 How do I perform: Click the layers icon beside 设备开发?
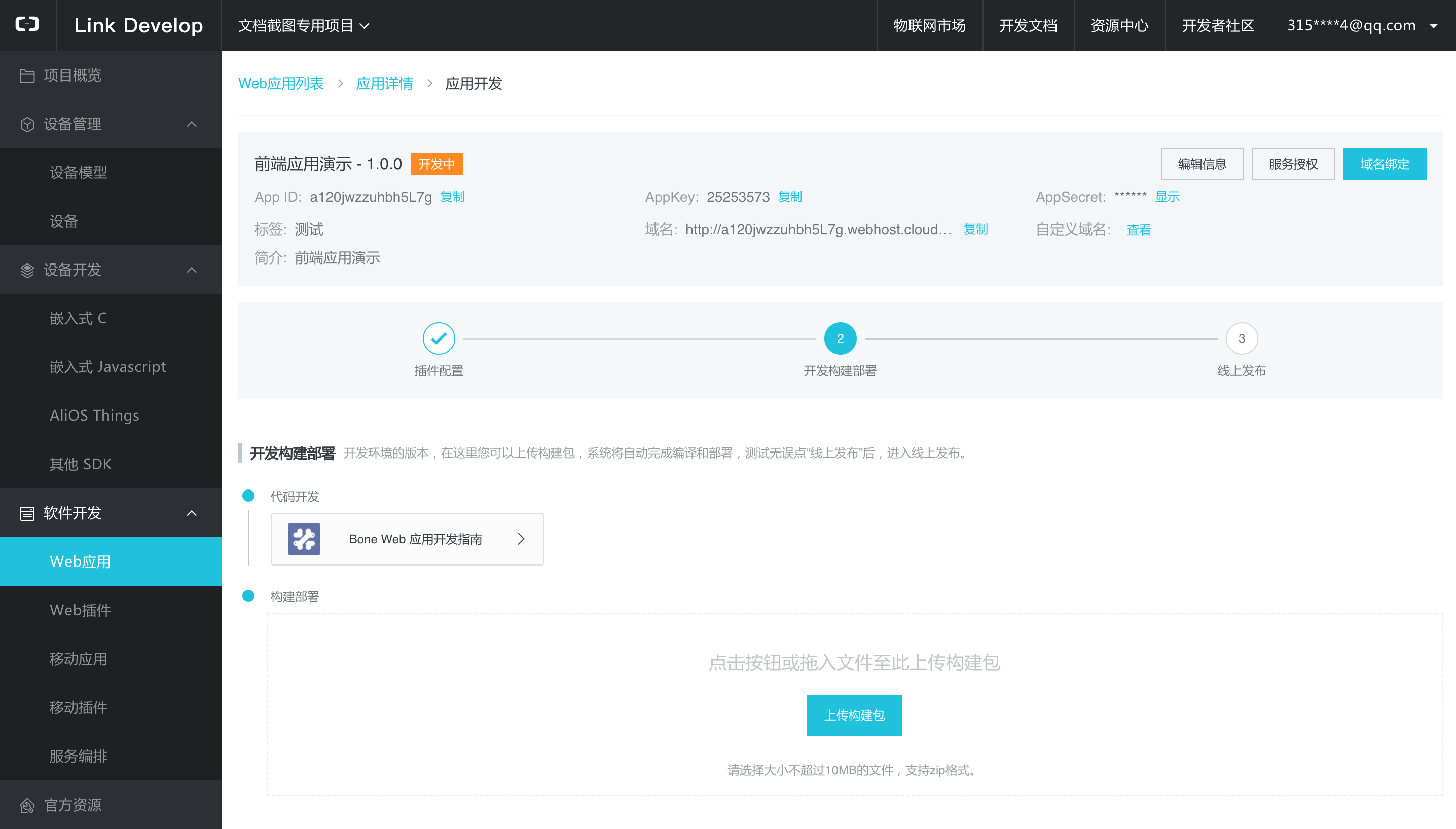[27, 270]
